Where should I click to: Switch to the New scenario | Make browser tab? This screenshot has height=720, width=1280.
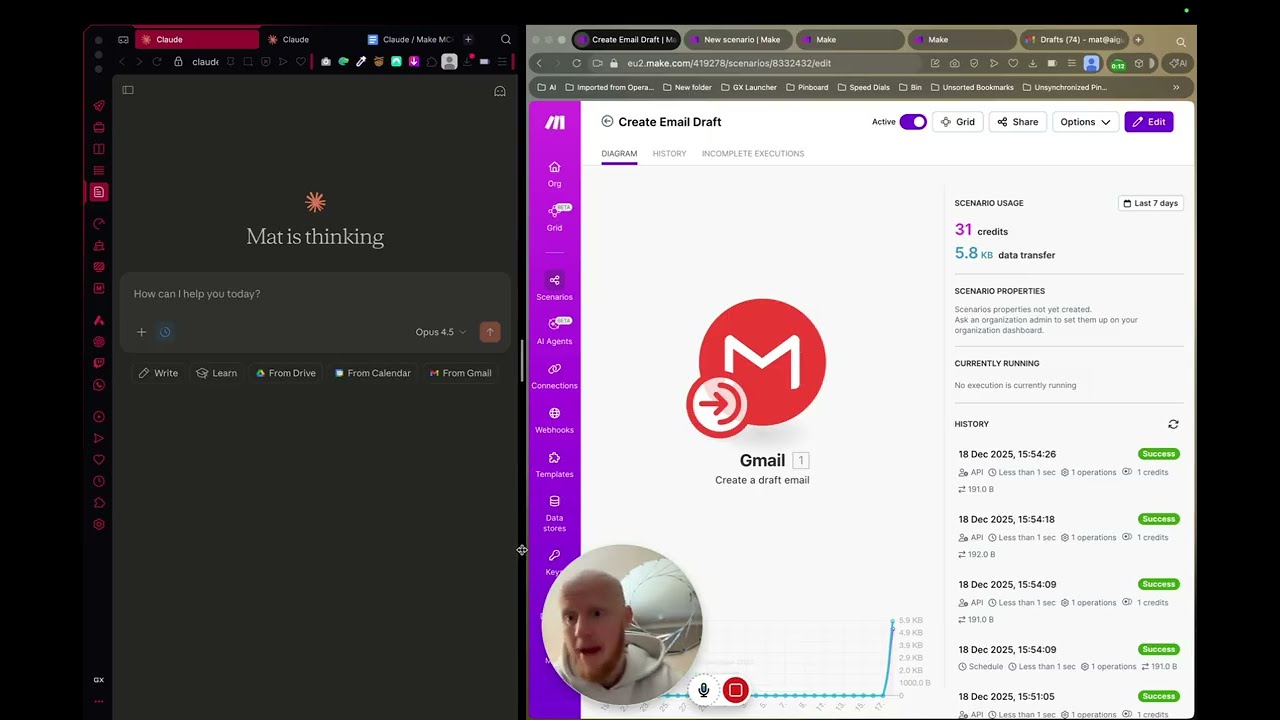pos(738,40)
